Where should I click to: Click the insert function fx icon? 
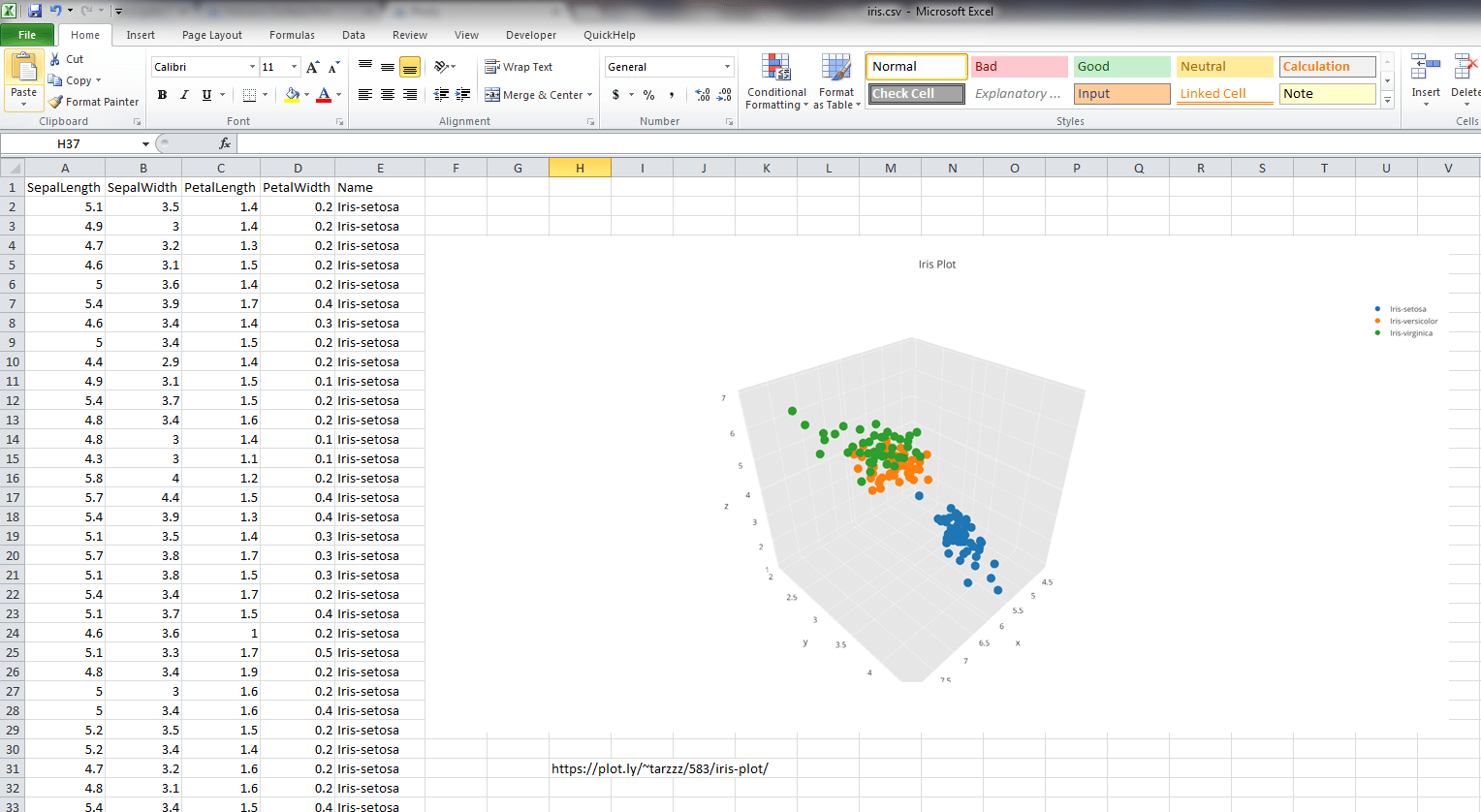tap(225, 143)
